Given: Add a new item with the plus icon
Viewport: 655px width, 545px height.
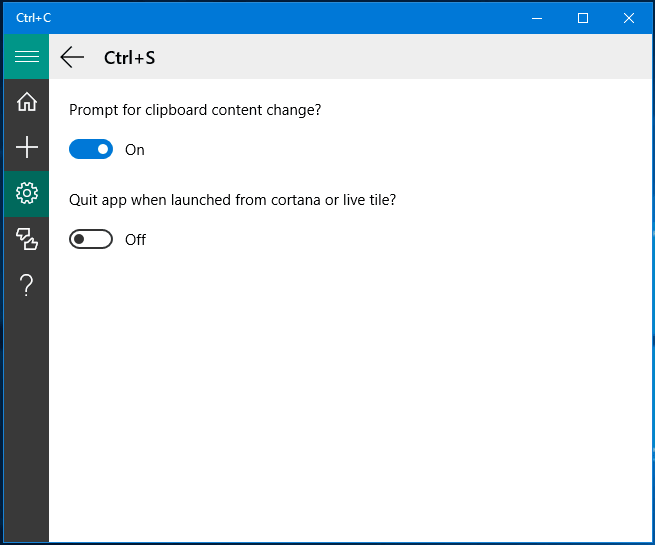Looking at the screenshot, I should pos(27,147).
